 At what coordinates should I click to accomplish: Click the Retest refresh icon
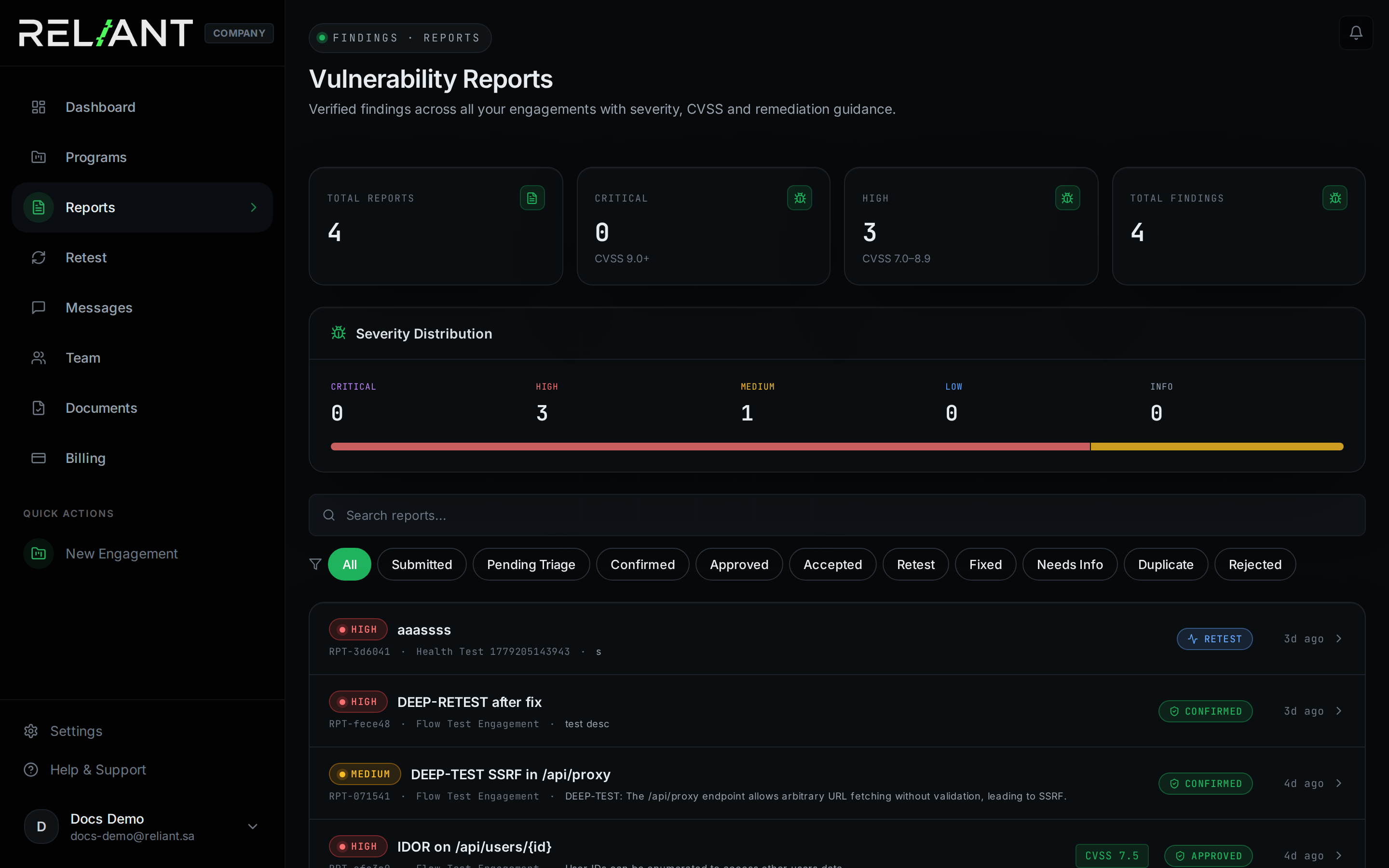tap(39, 258)
